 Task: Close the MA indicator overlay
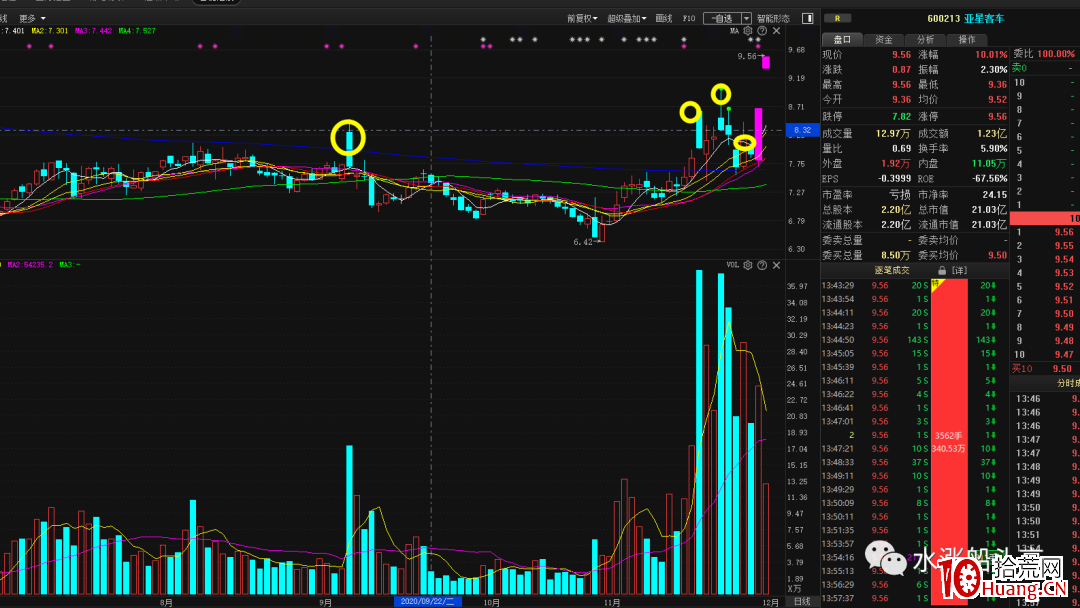point(776,31)
